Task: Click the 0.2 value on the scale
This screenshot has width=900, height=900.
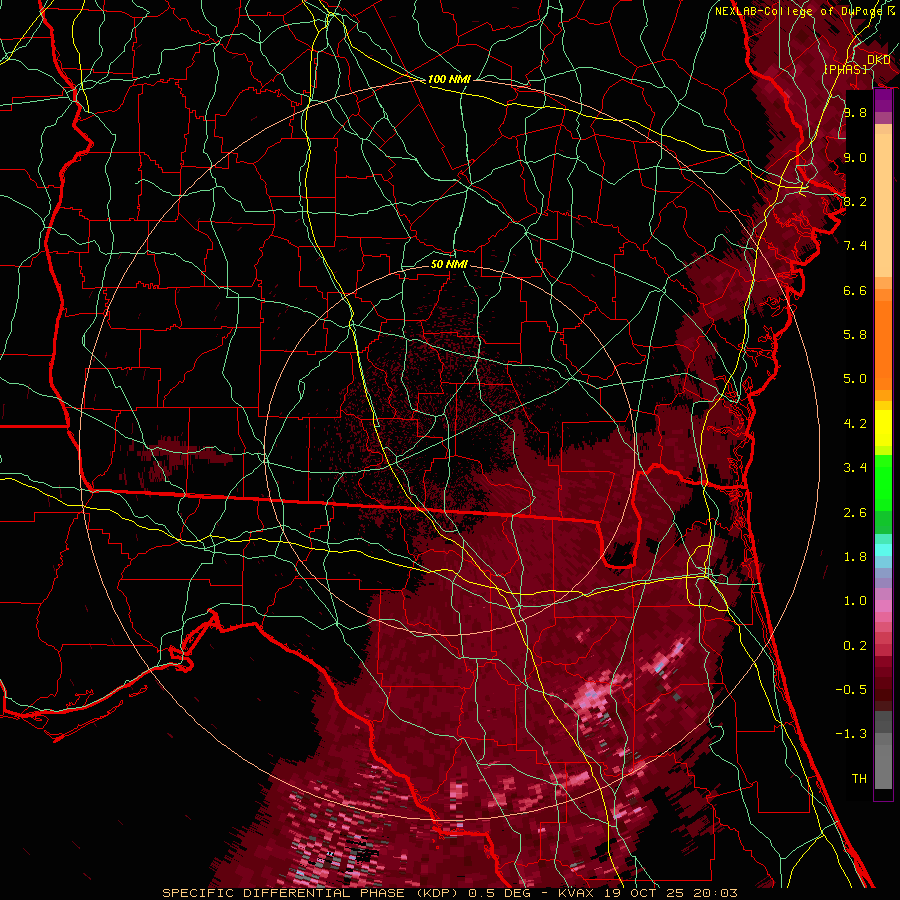Action: click(x=855, y=646)
